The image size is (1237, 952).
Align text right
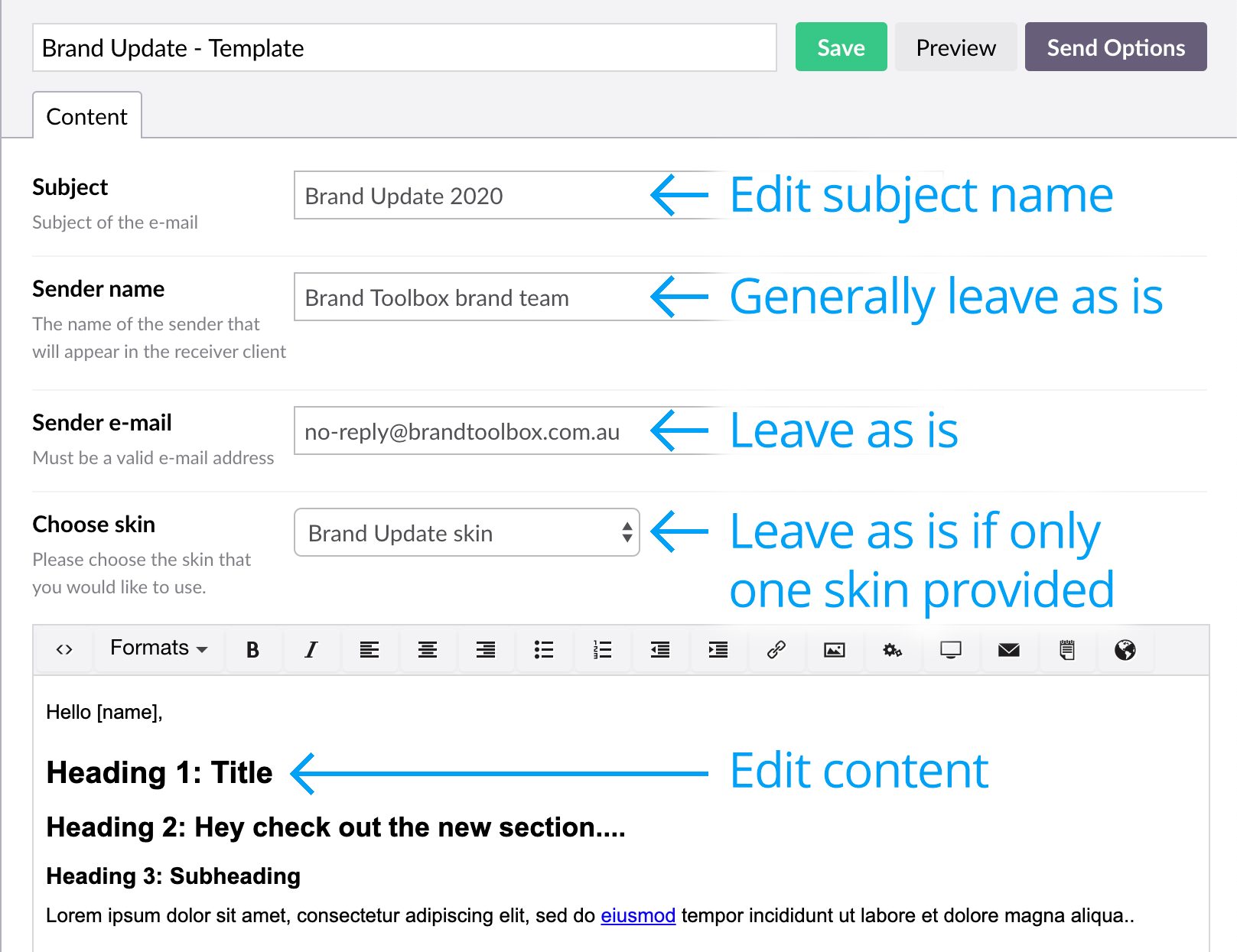point(486,650)
